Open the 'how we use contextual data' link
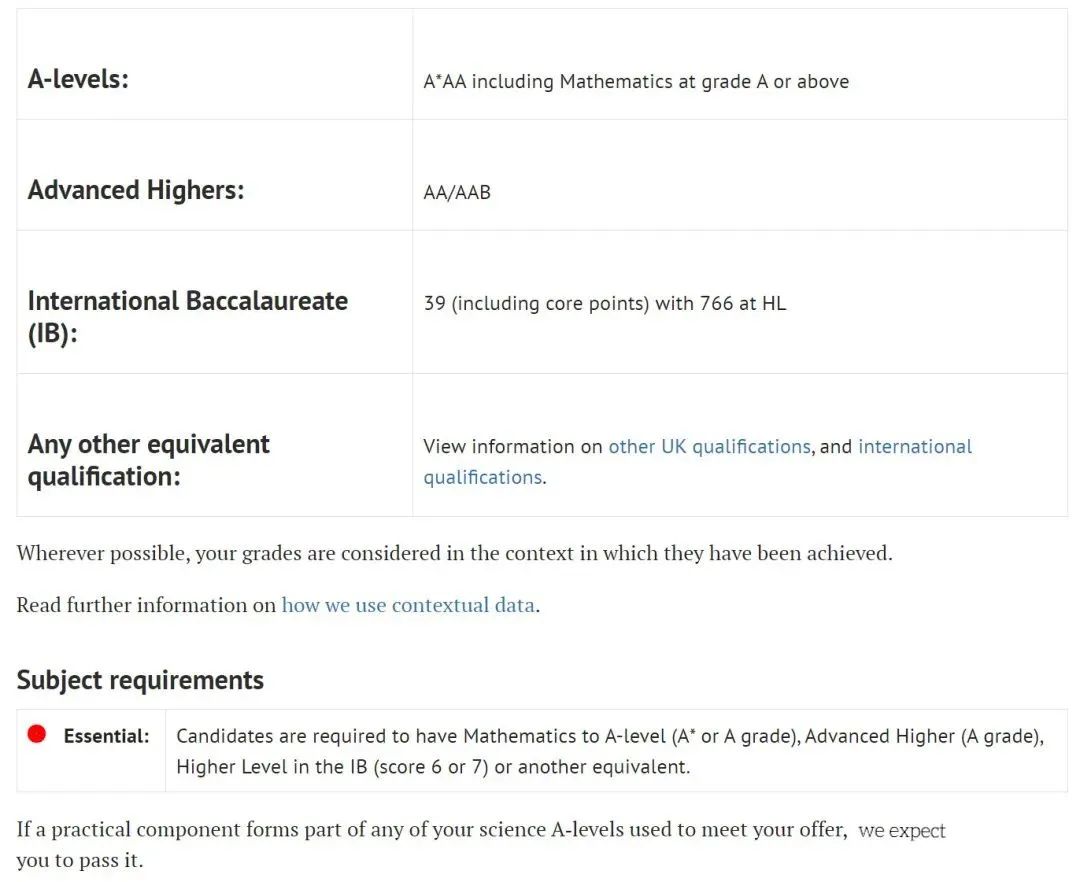This screenshot has width=1080, height=882. coord(408,605)
